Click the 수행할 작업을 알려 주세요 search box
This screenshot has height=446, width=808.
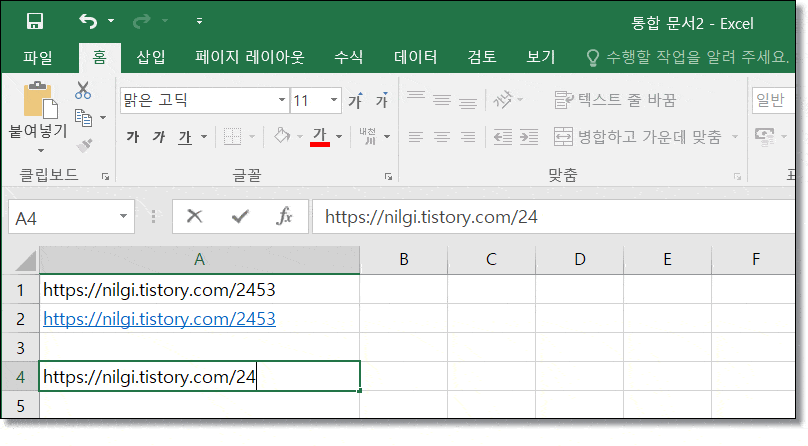tap(688, 57)
